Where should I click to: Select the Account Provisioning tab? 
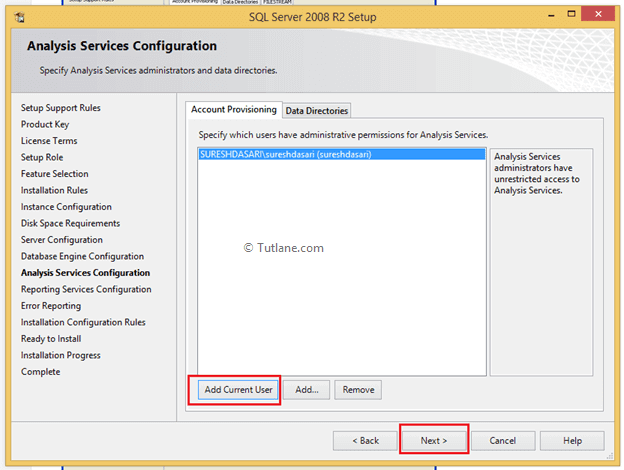click(234, 109)
